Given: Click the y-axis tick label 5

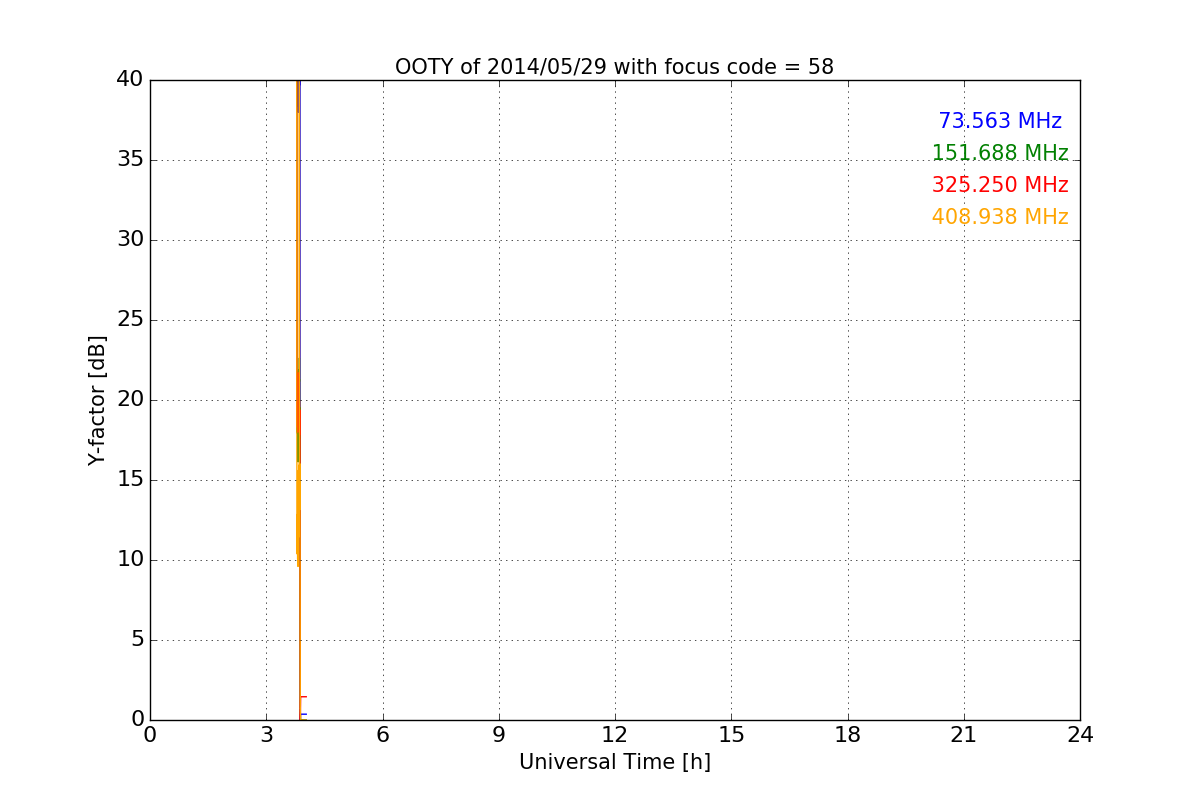Looking at the screenshot, I should coord(137,639).
